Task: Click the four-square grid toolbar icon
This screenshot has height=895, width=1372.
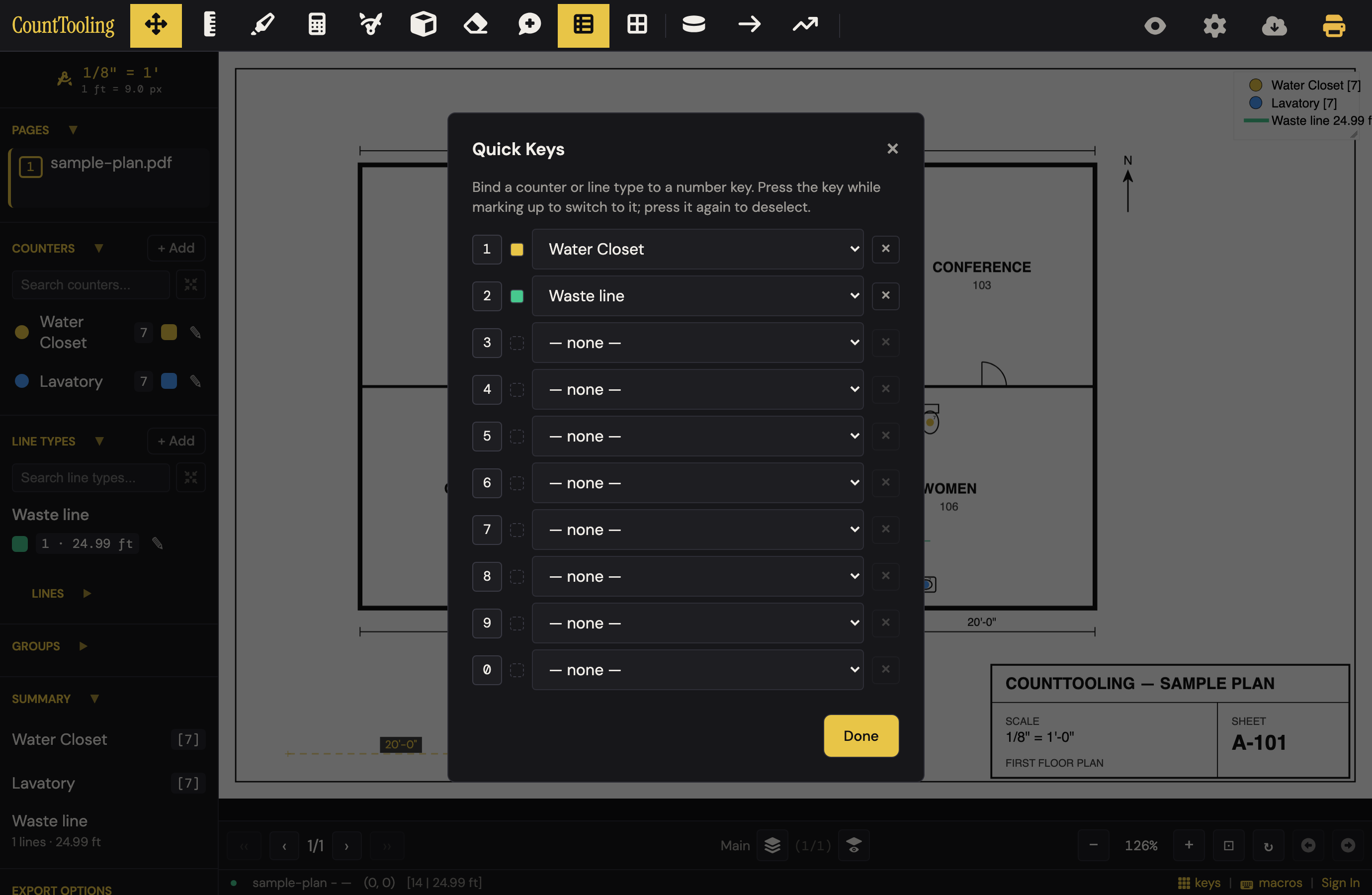Action: click(637, 25)
